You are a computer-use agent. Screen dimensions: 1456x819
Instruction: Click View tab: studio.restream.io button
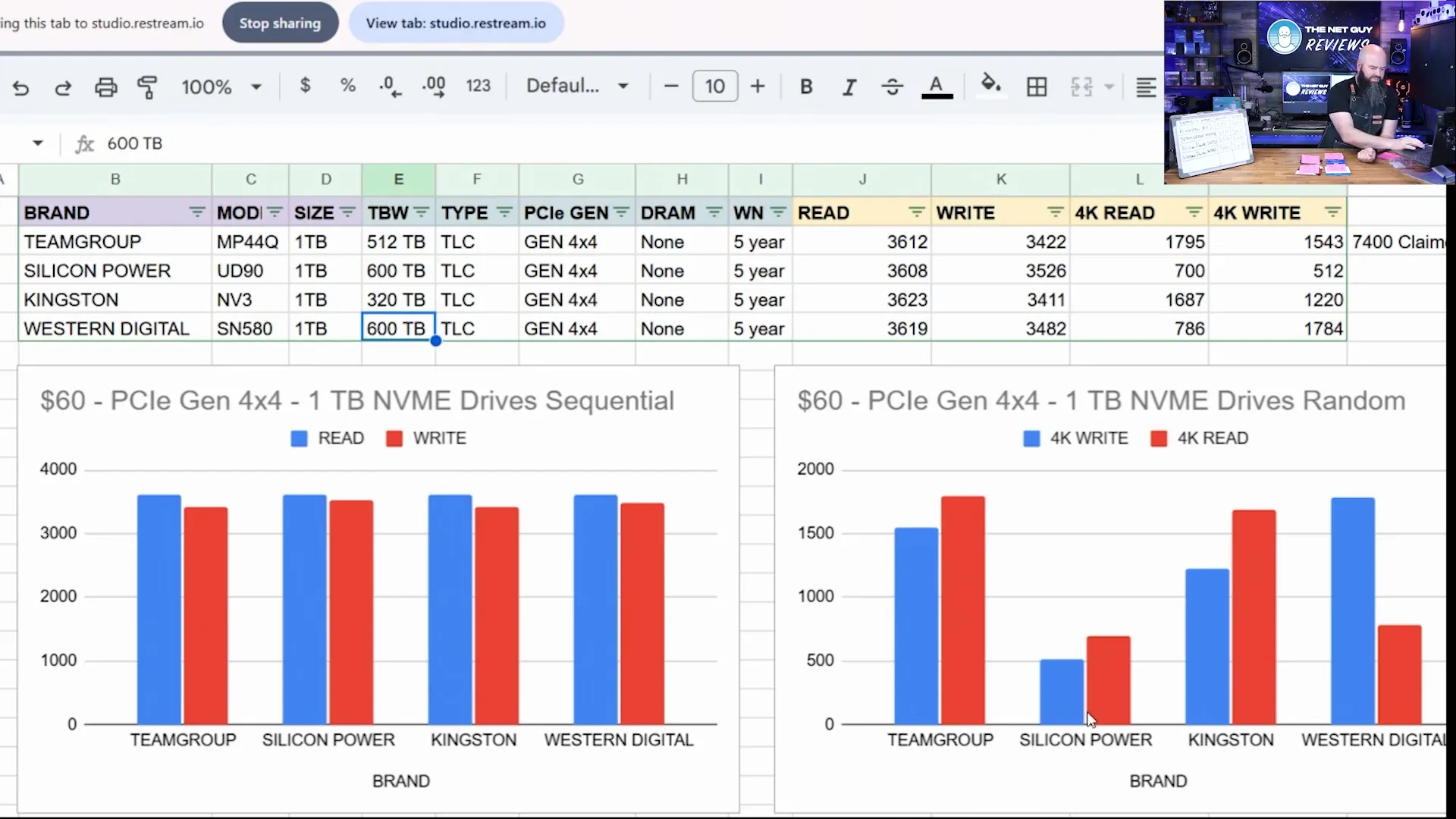[456, 23]
